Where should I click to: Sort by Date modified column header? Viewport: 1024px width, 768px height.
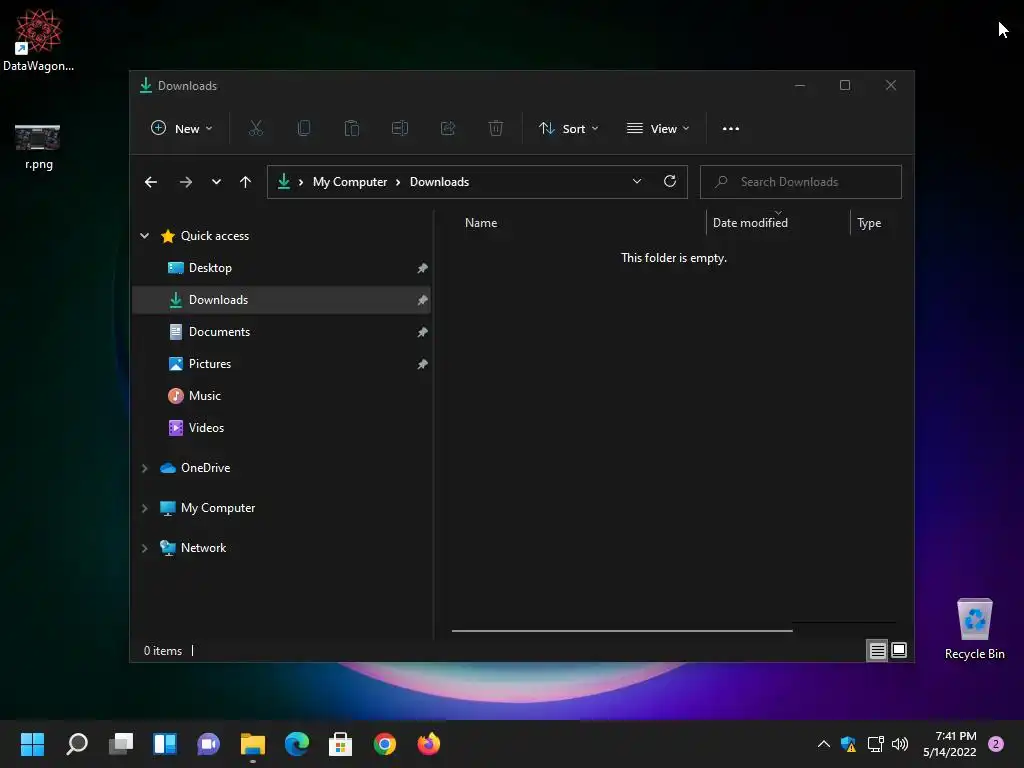point(750,223)
